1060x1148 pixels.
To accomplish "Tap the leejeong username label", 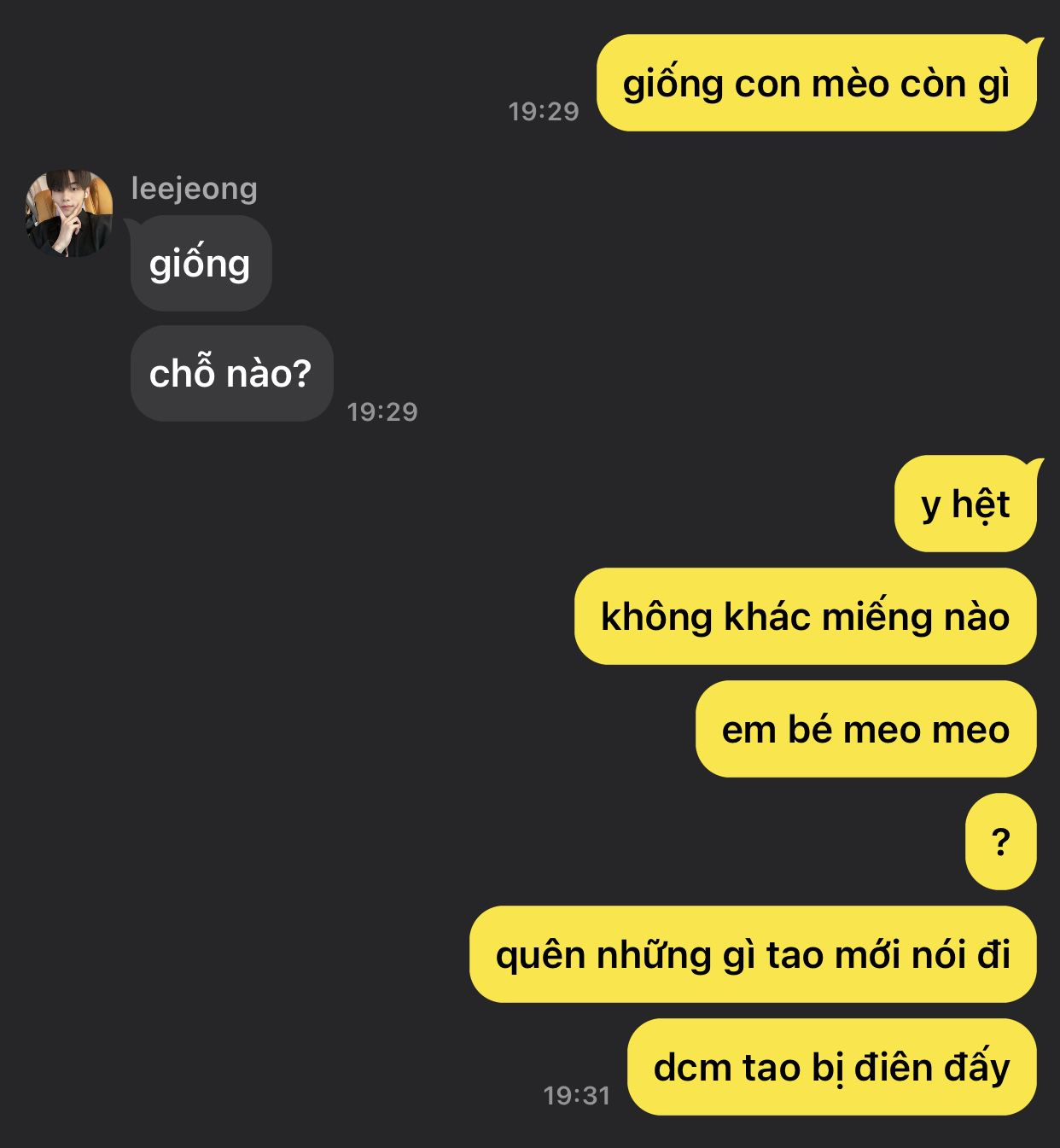I will point(194,188).
